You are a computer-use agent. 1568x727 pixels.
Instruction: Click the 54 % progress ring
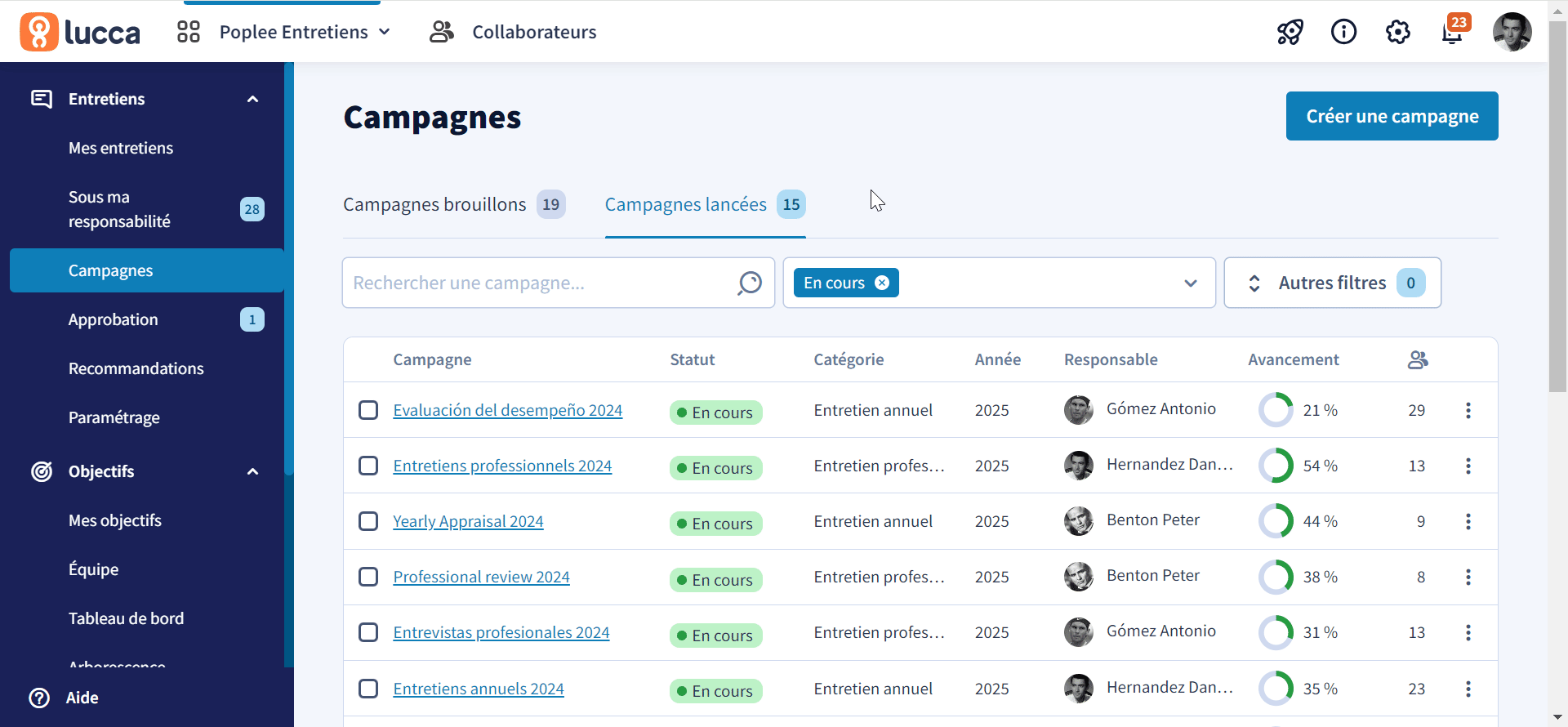click(x=1276, y=466)
